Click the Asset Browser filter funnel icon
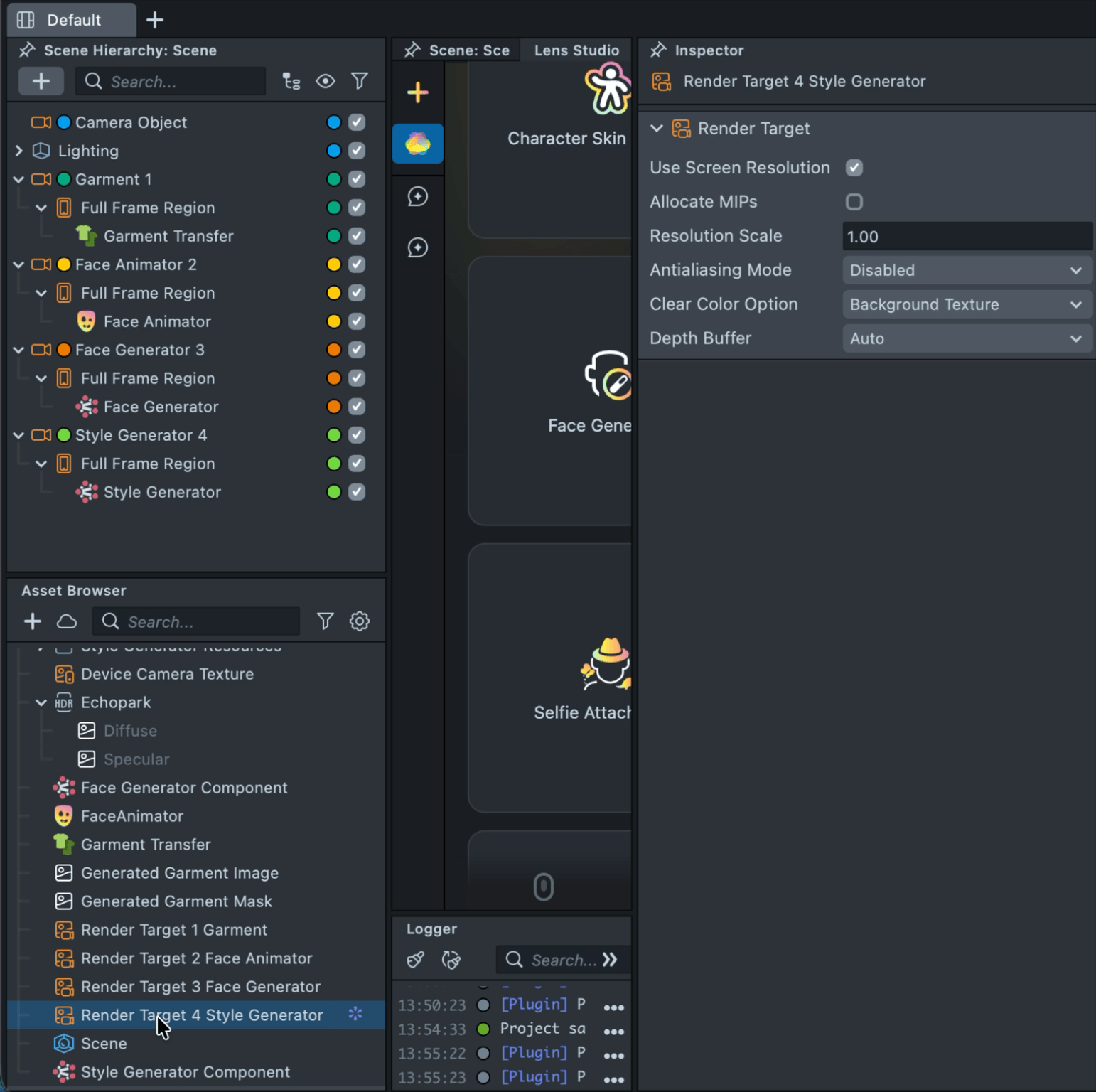The image size is (1096, 1092). [x=325, y=621]
